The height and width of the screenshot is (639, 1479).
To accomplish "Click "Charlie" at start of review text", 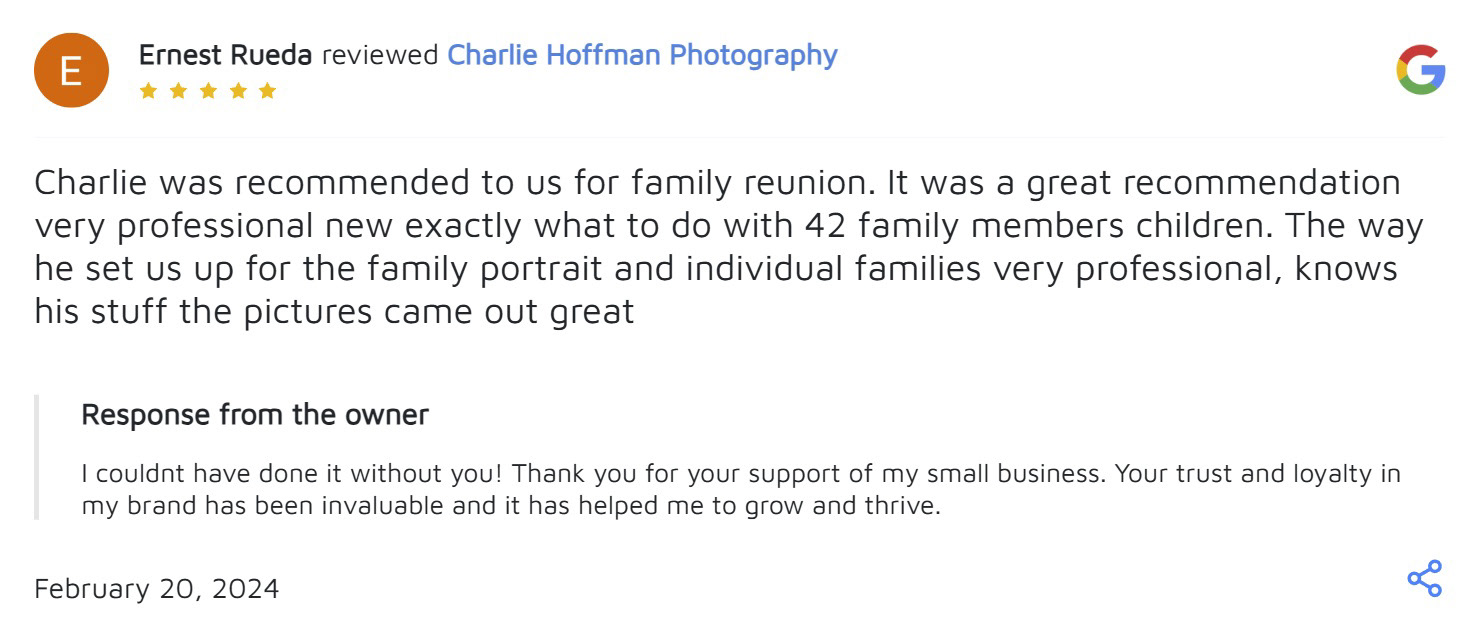I will click(91, 183).
